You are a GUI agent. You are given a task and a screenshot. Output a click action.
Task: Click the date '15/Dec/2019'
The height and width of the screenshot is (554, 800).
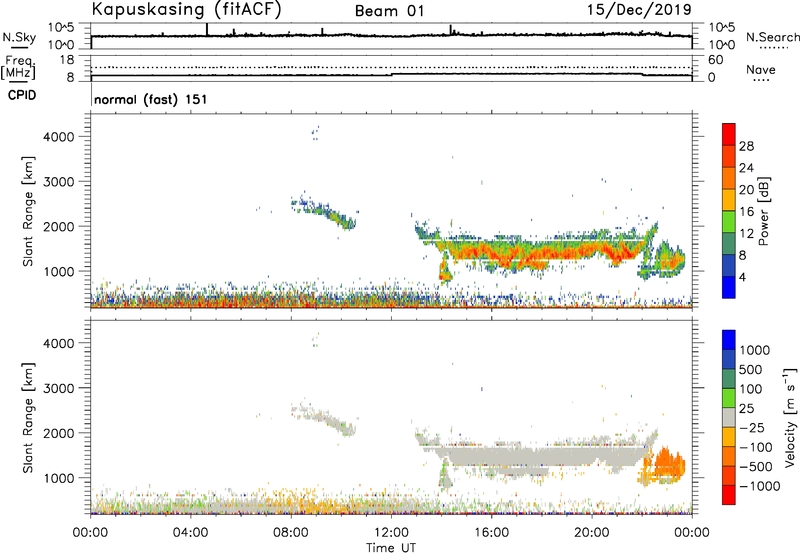639,10
